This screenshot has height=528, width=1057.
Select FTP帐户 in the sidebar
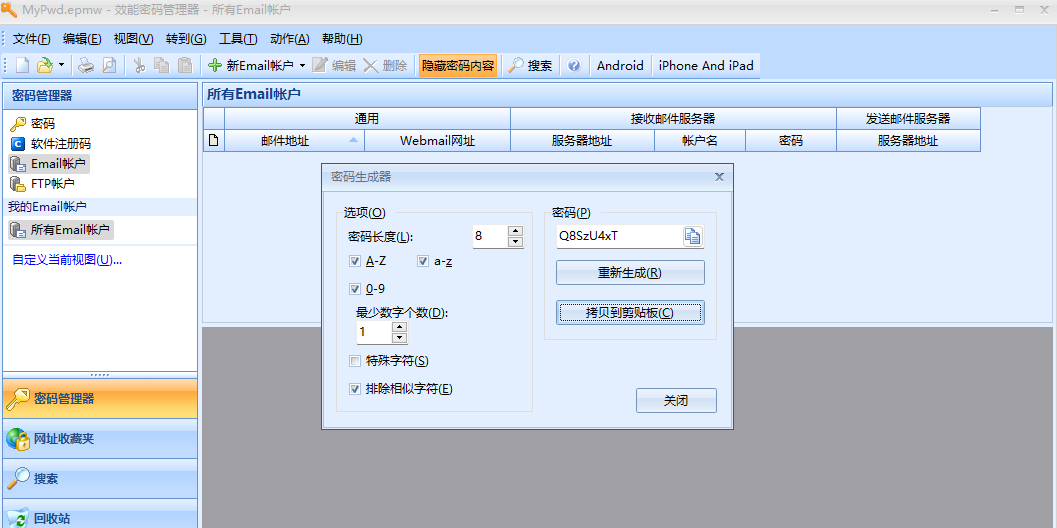42,183
